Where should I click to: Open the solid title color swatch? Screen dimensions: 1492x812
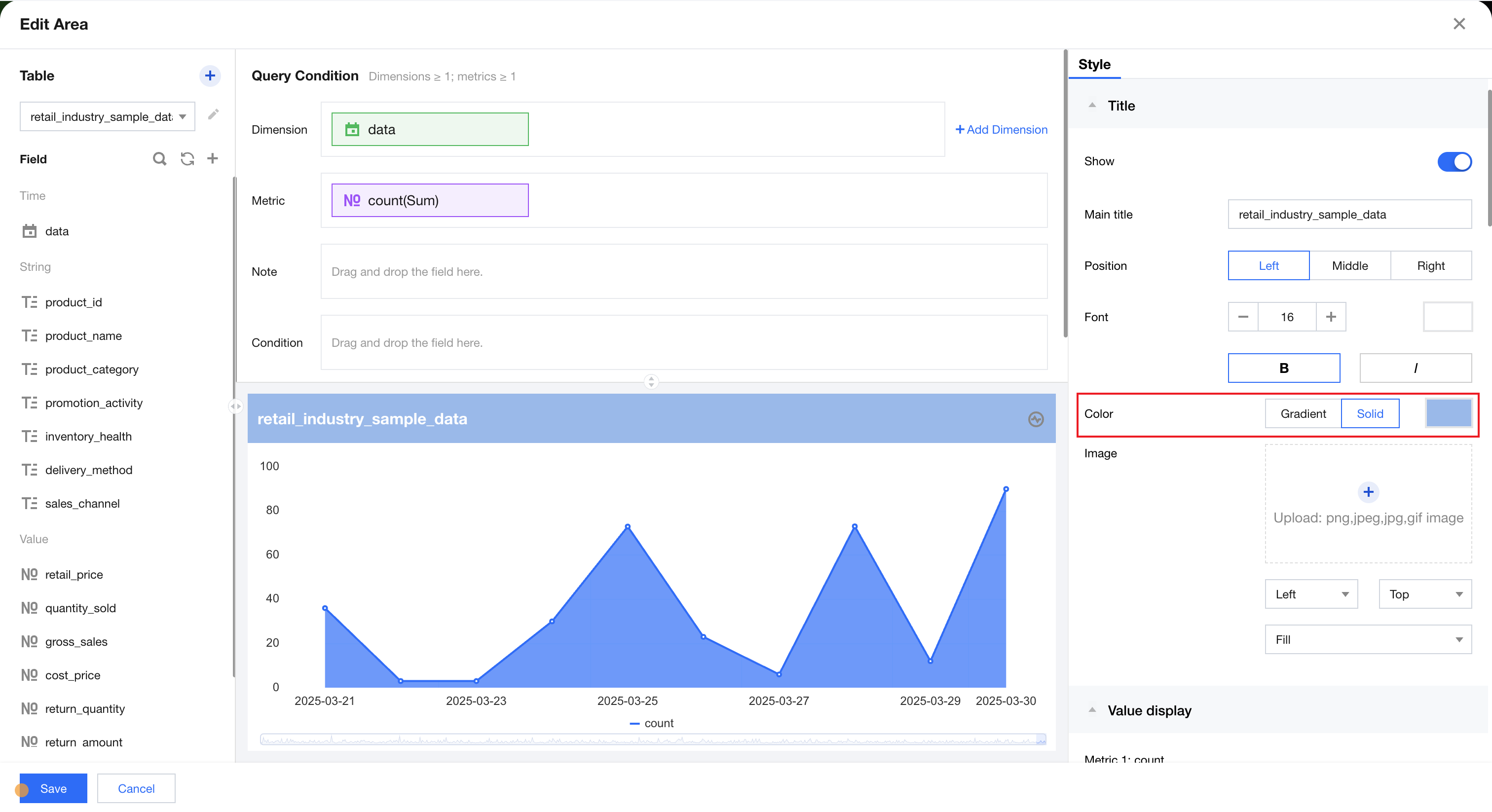1448,413
